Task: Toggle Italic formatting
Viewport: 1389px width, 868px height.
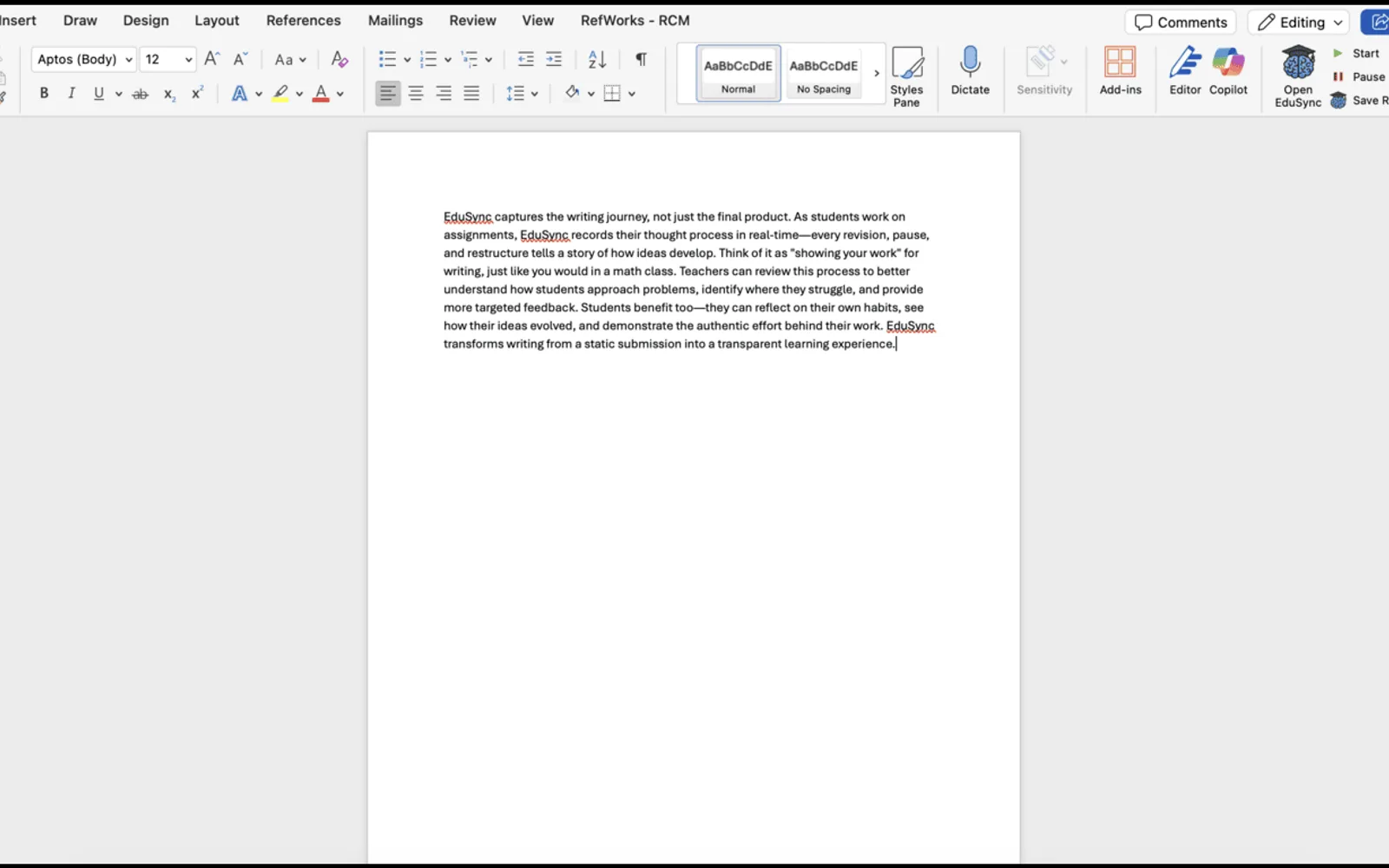Action: 71,93
